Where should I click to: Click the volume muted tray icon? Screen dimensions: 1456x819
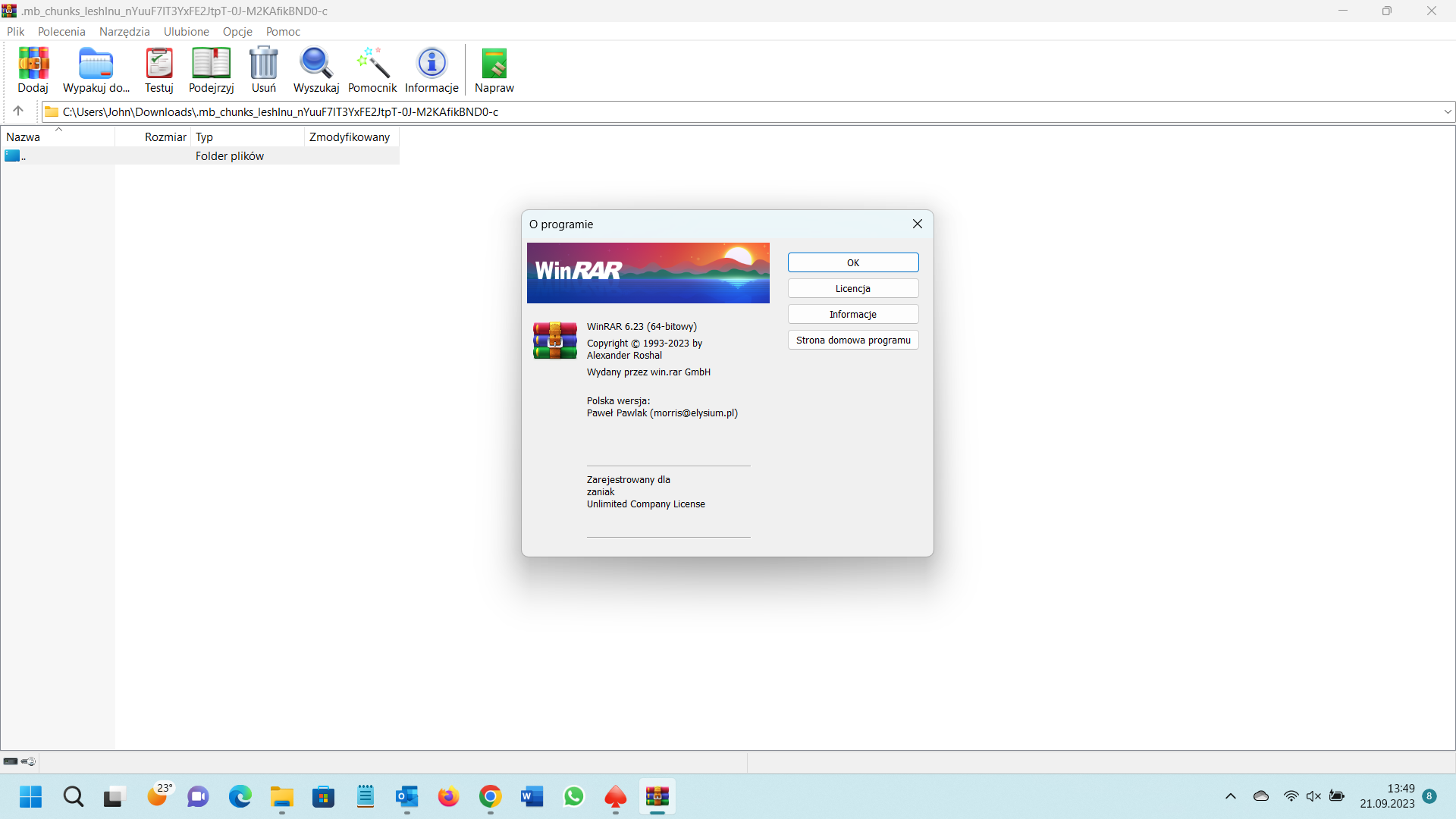(x=1314, y=796)
